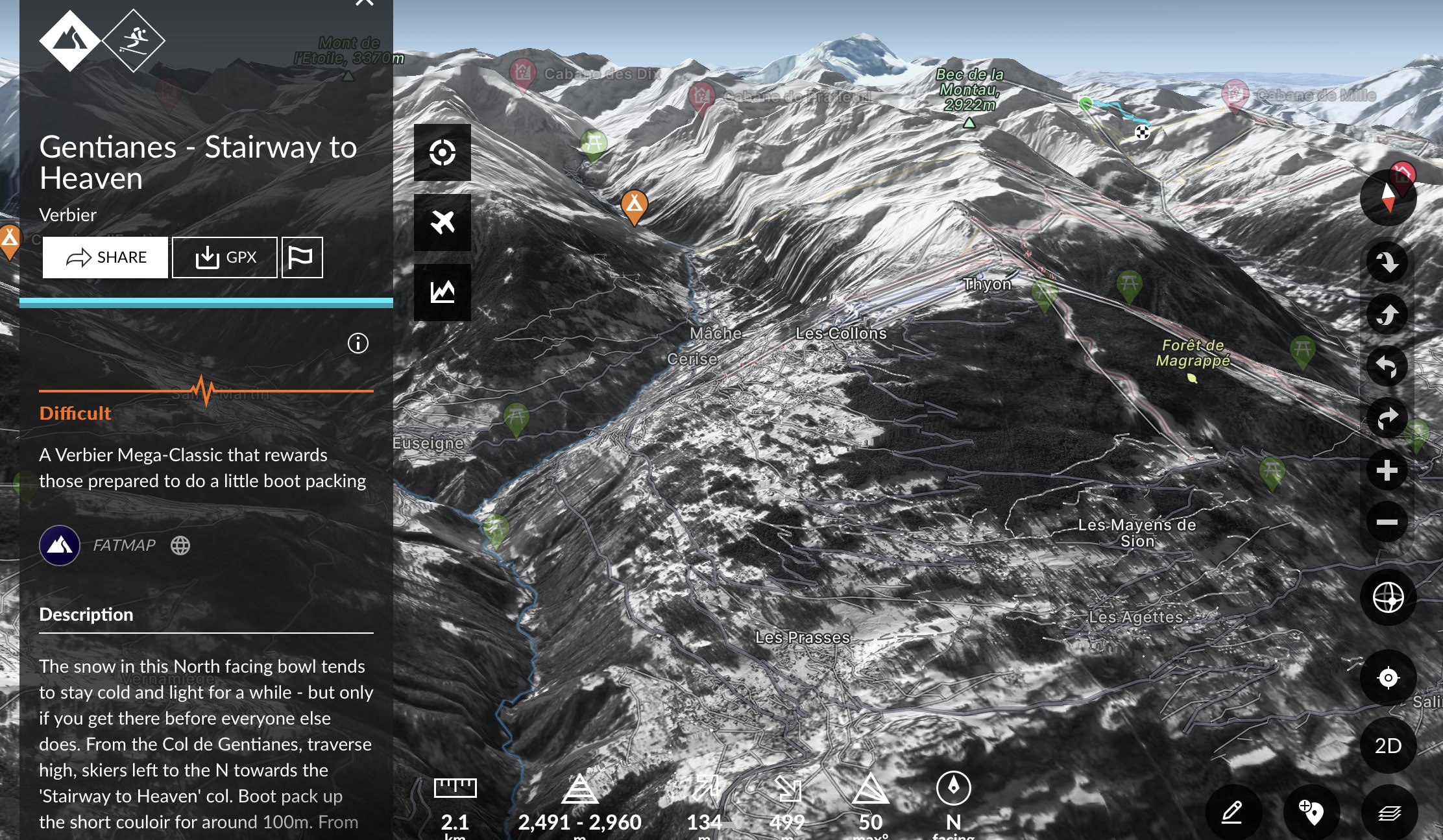This screenshot has height=840, width=1443.
Task: Rotate the map left
Action: (1387, 366)
